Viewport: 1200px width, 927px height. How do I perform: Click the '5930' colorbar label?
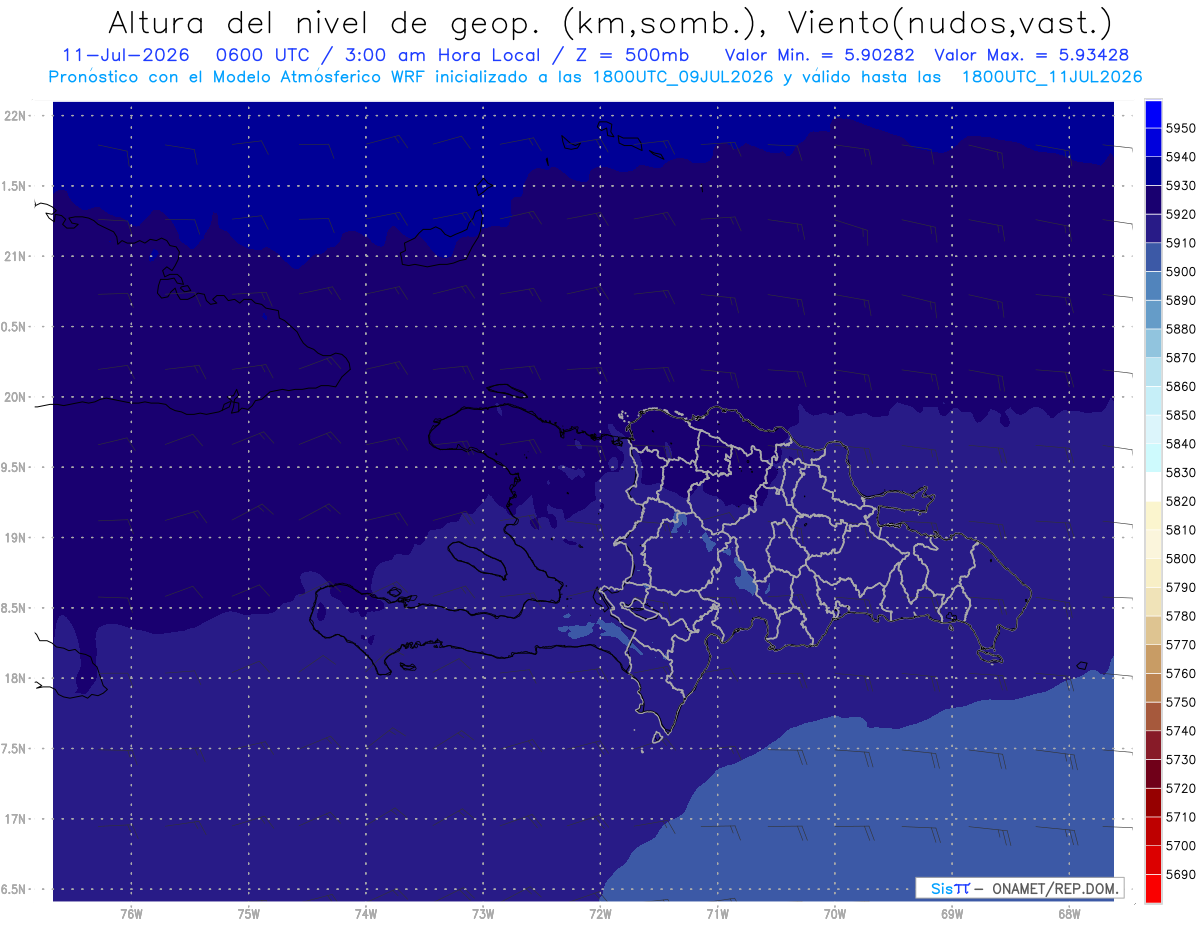(1181, 186)
